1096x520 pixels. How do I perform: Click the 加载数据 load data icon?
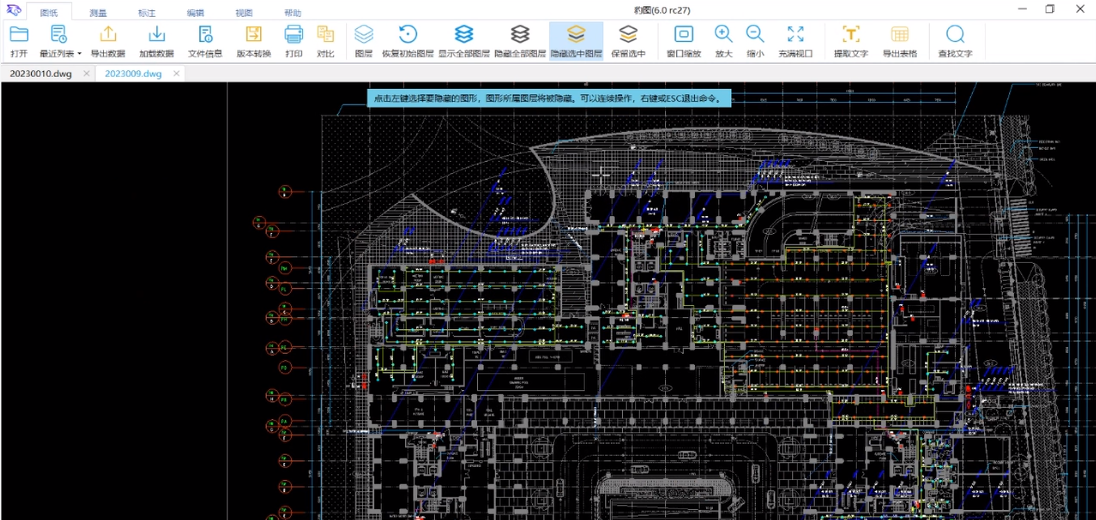click(x=156, y=36)
